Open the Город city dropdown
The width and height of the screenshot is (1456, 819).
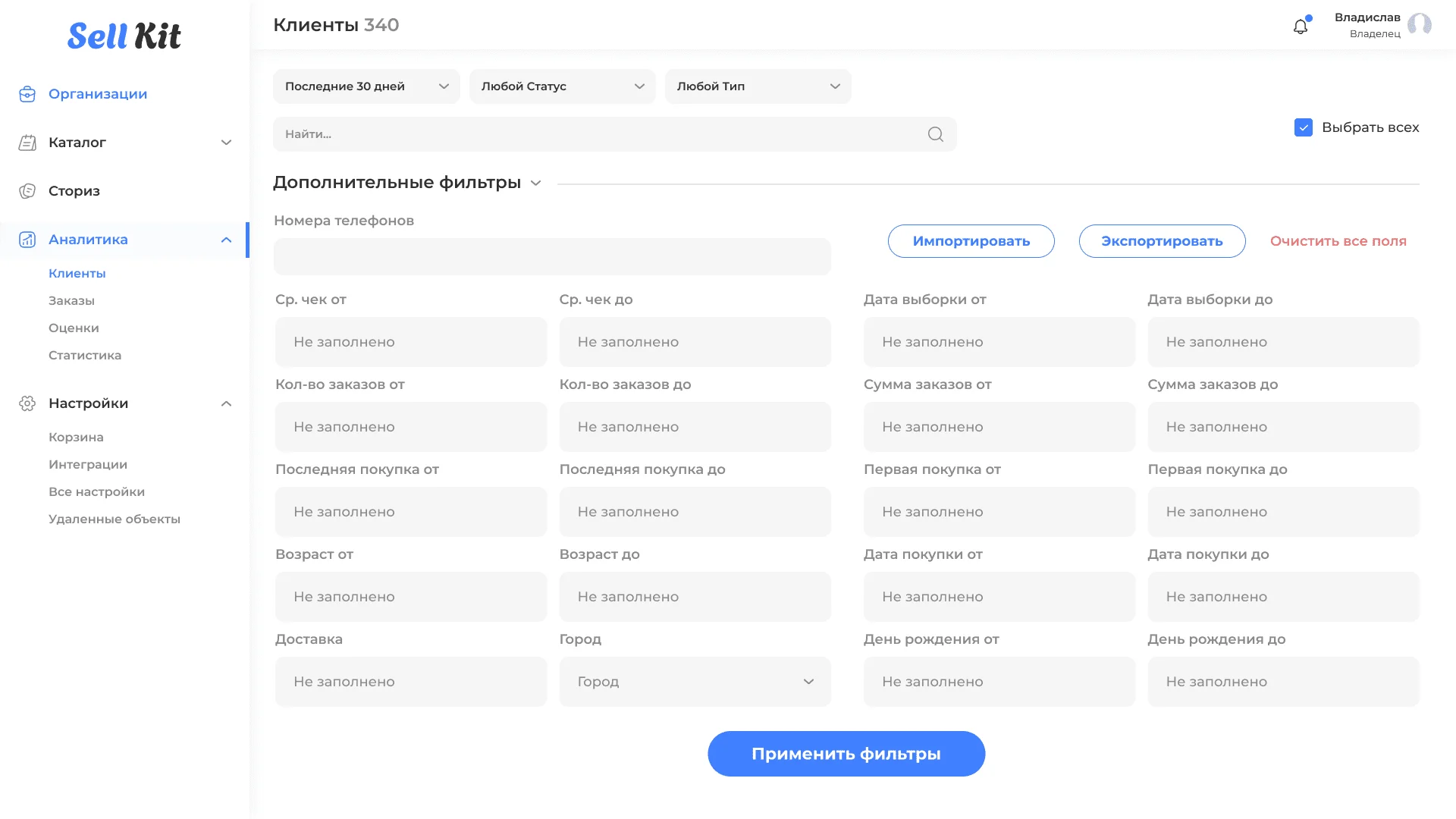pos(694,681)
